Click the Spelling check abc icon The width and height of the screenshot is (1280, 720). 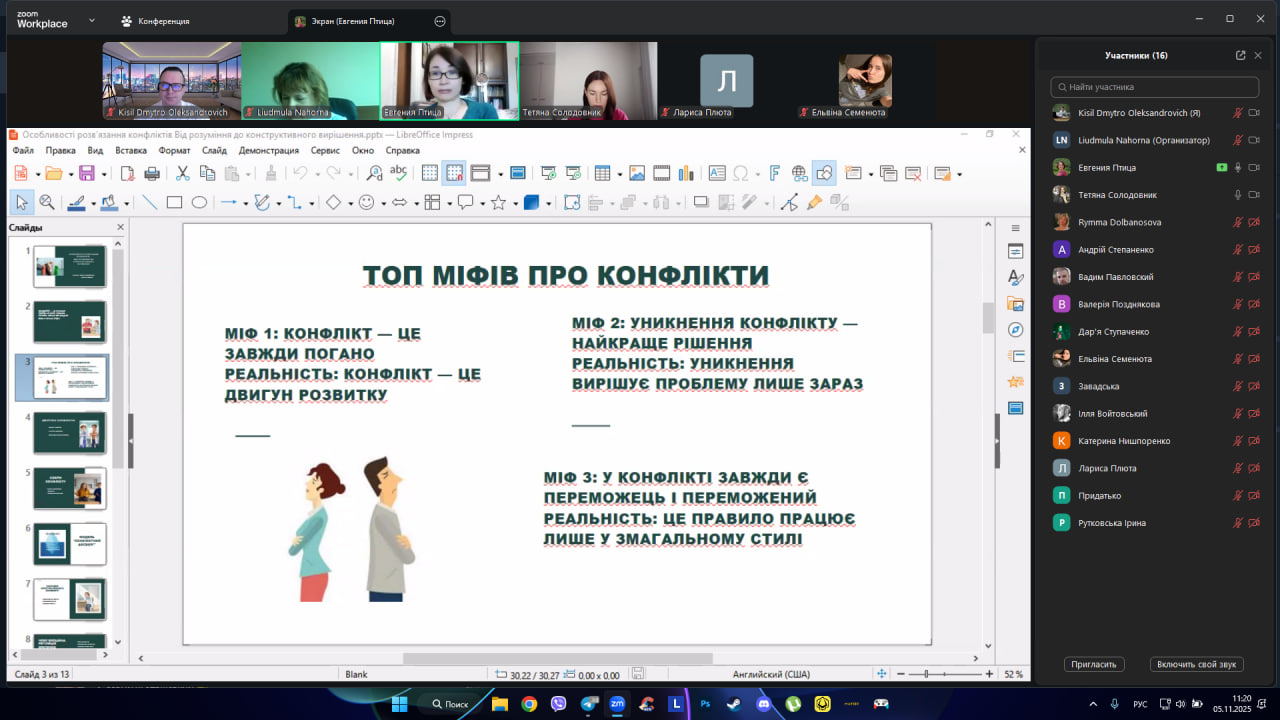398,173
